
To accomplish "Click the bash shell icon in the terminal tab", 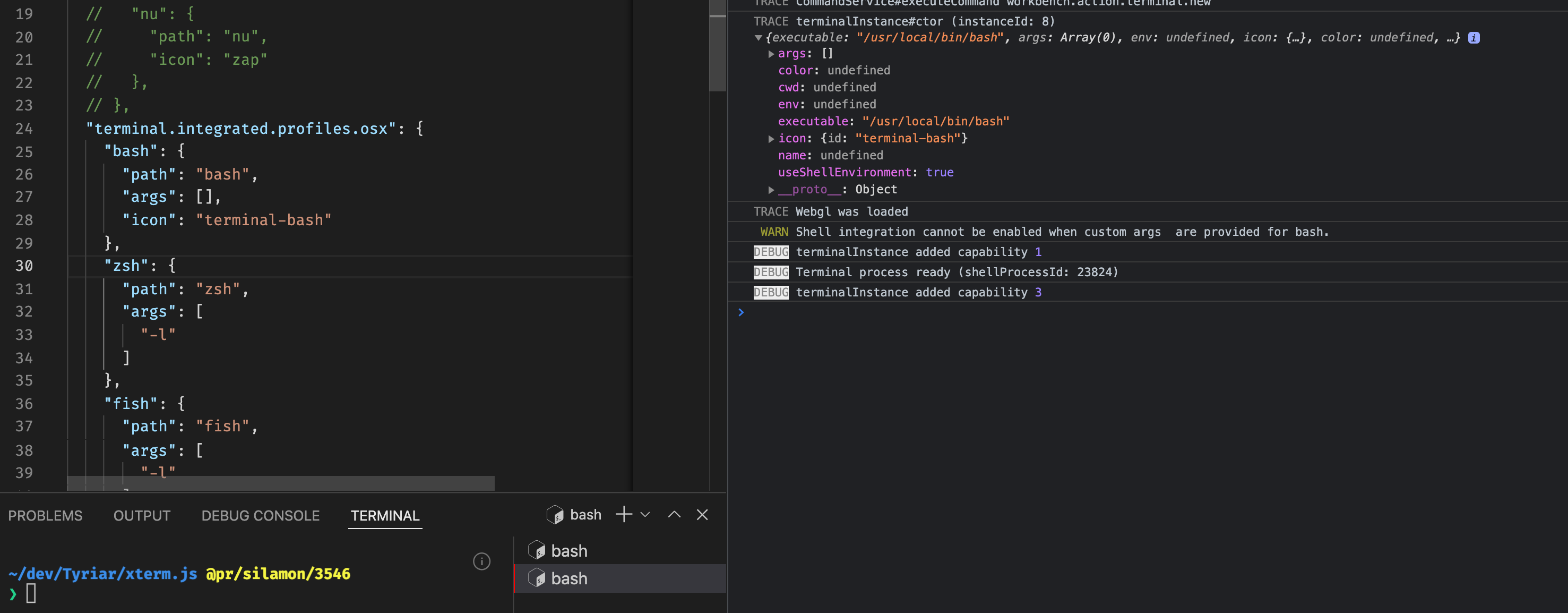I will coord(555,514).
